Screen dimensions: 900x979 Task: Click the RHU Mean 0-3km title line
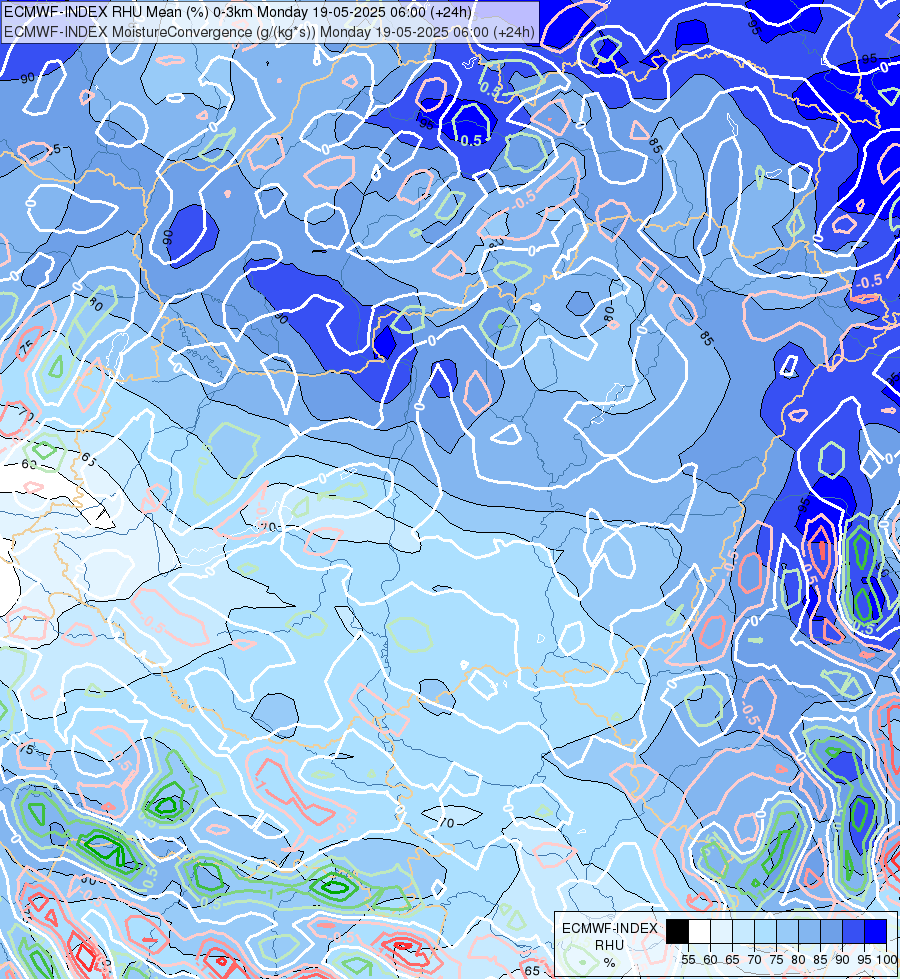pos(238,11)
